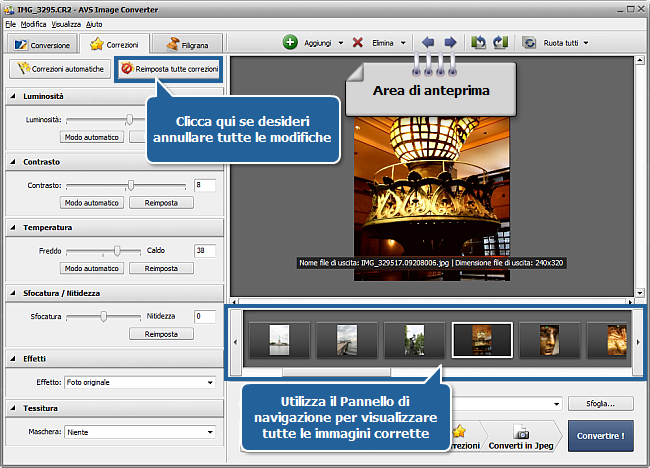Screen dimensions: 650x468
Task: Click the Ruota tutti rotate icon
Action: coord(529,43)
